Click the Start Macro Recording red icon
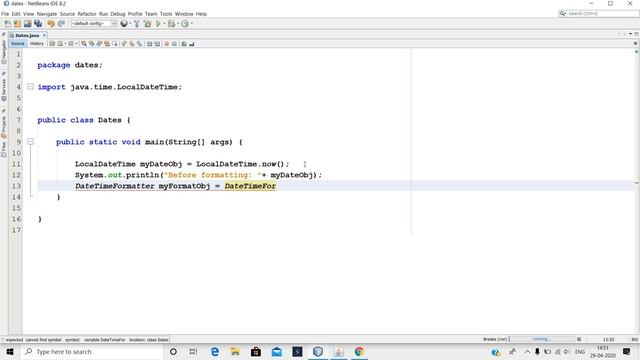 [x=167, y=44]
